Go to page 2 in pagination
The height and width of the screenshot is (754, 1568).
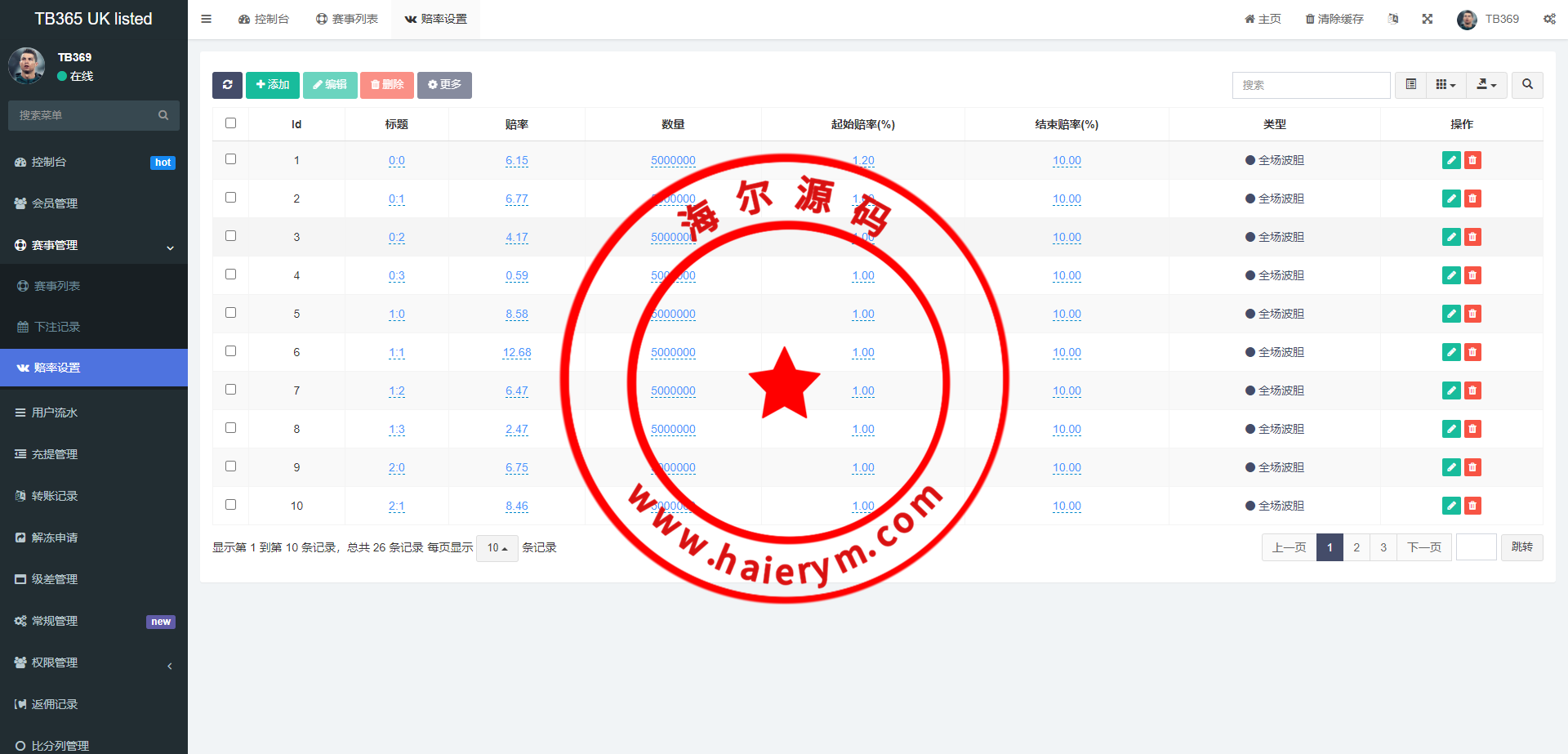(1356, 547)
